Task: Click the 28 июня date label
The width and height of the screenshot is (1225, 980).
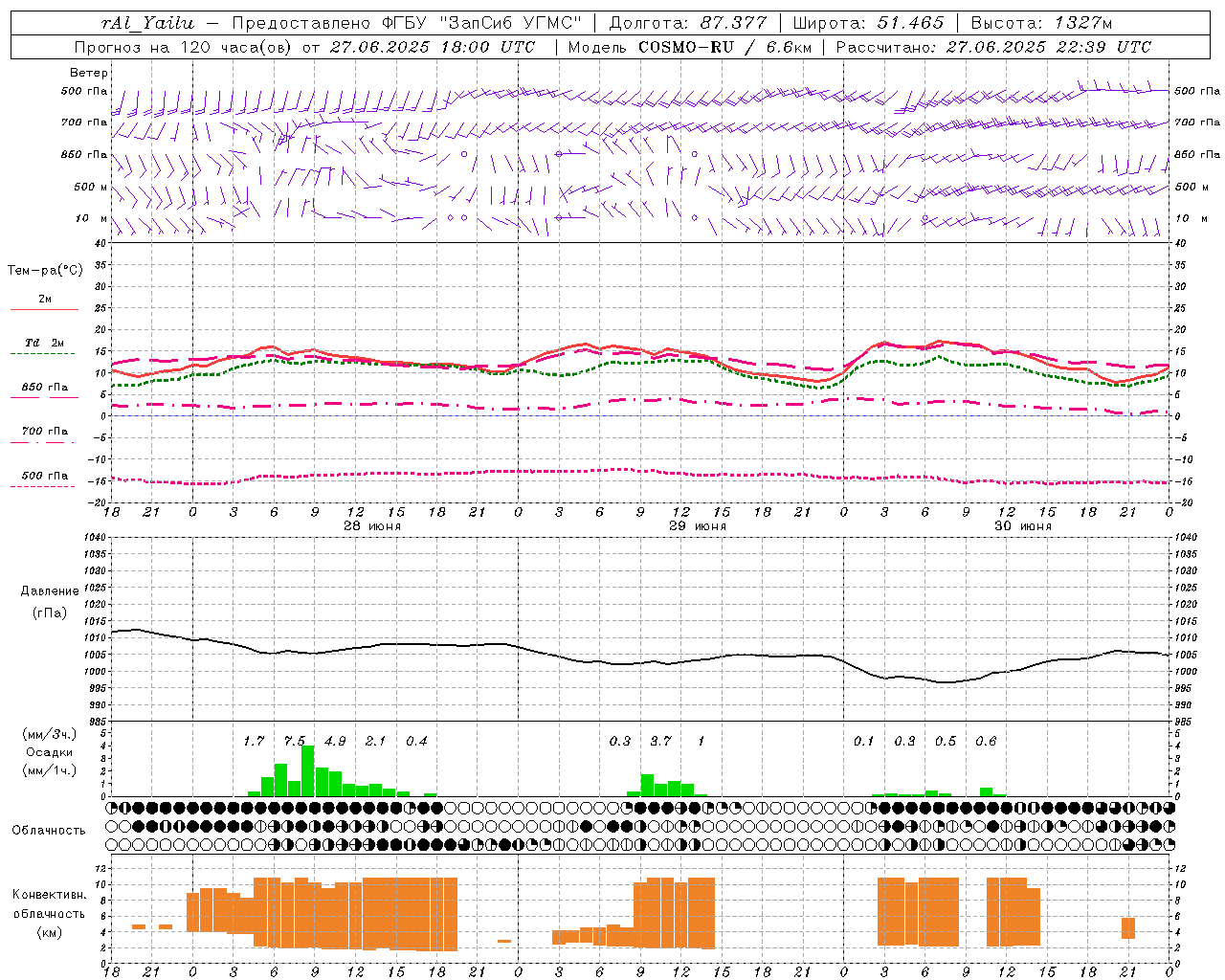Action: (x=371, y=526)
